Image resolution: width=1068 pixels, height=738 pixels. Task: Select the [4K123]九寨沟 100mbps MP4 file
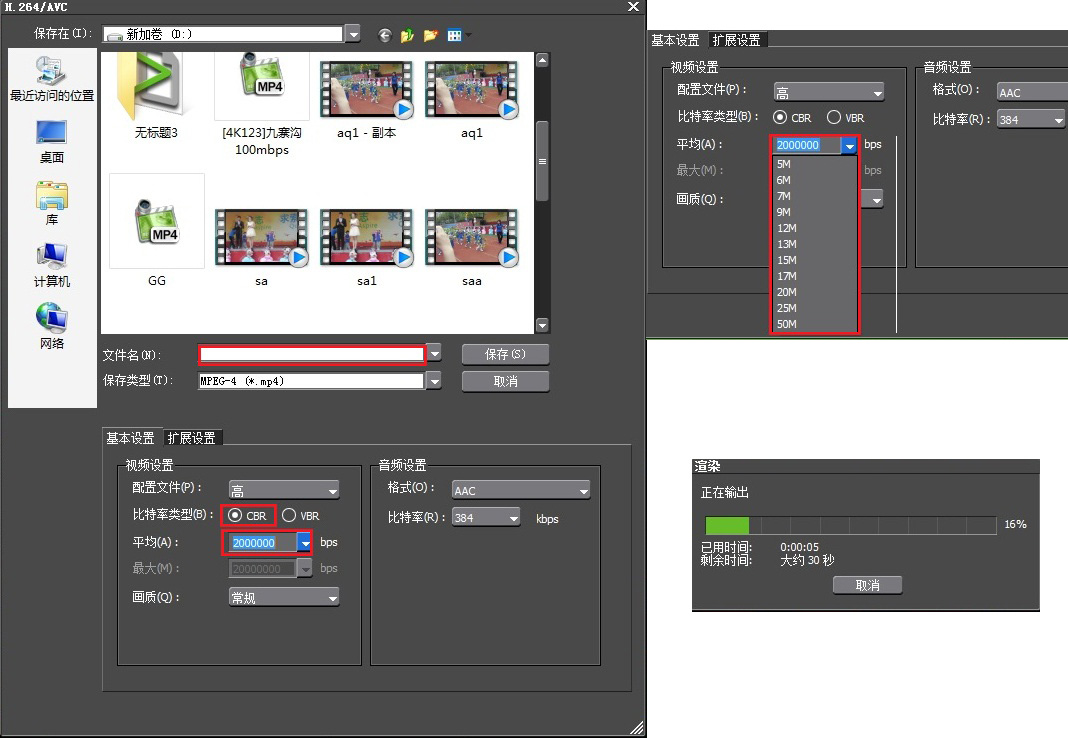pyautogui.click(x=262, y=105)
